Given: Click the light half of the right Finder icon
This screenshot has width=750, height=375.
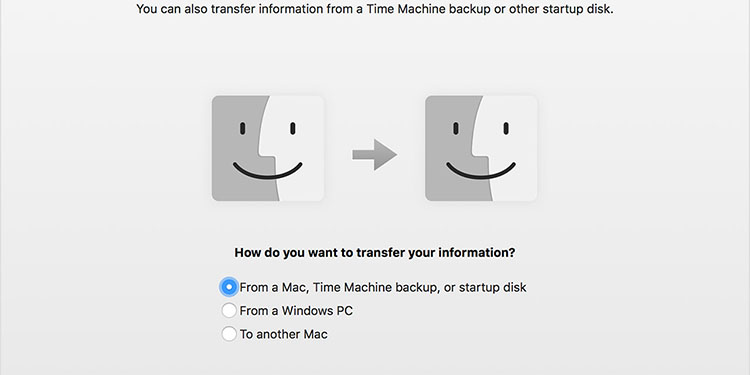Looking at the screenshot, I should [509, 148].
